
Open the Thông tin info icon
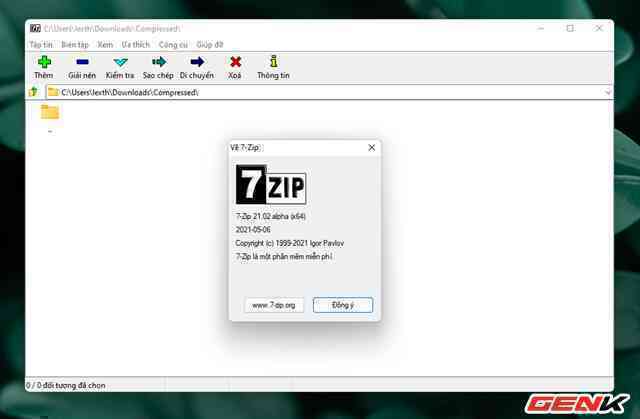(273, 62)
